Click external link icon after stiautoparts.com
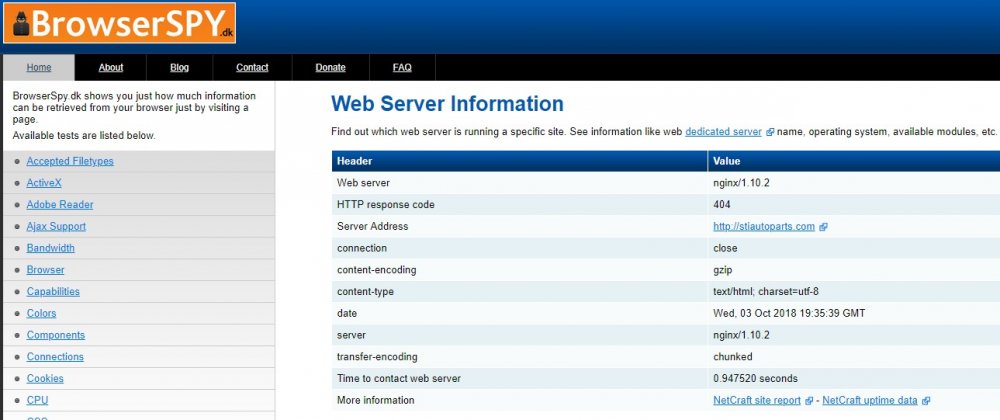1000x420 pixels. tap(823, 227)
